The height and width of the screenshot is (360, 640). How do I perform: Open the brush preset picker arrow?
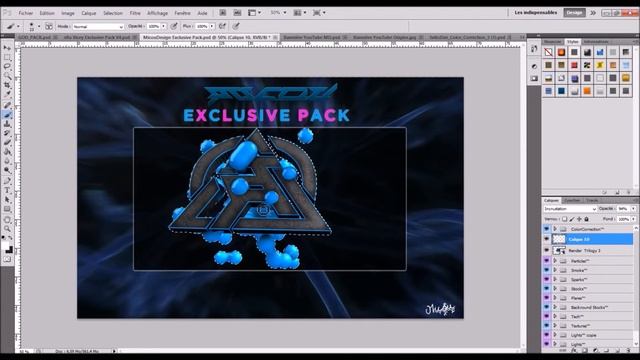tap(39, 26)
